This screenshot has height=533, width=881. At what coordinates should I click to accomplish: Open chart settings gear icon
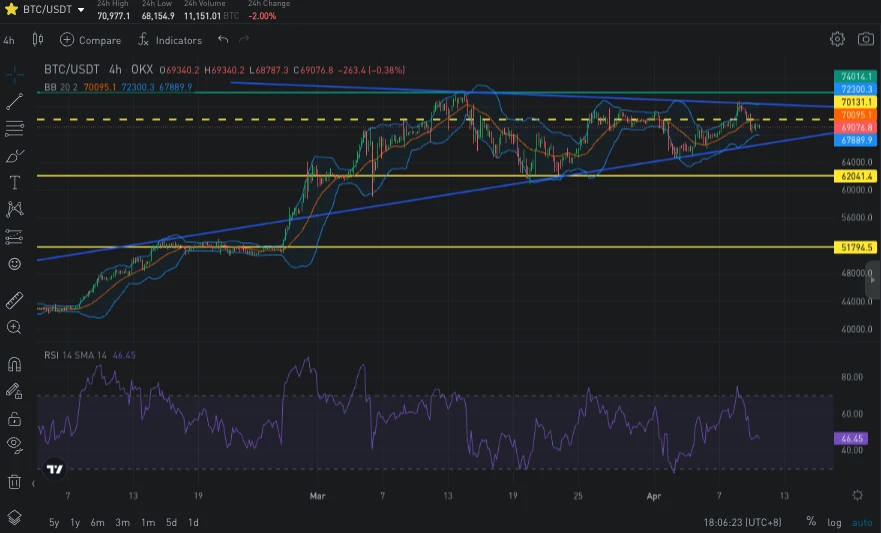coord(837,39)
